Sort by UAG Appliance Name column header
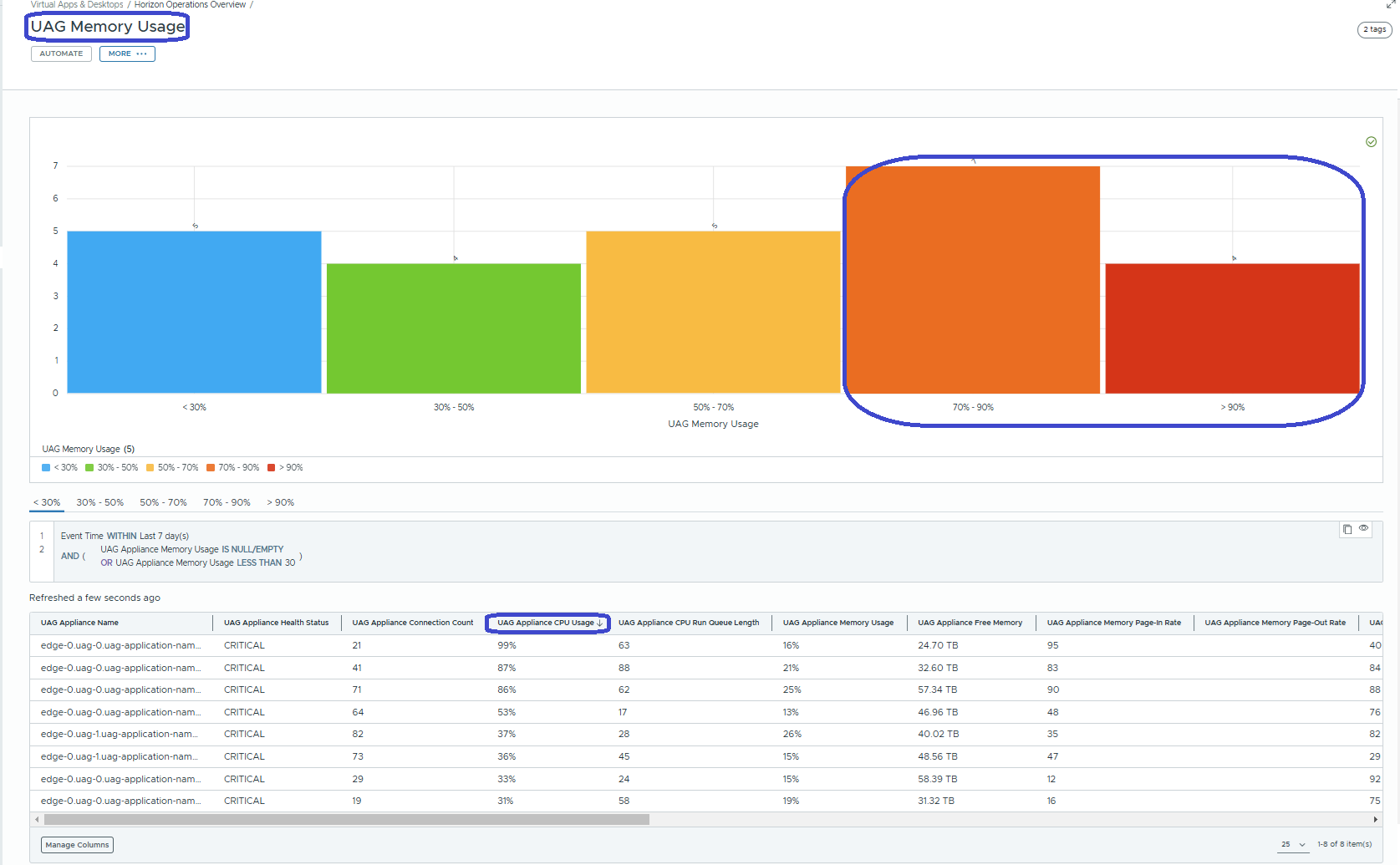Image resolution: width=1400 pixels, height=865 pixels. [x=79, y=623]
